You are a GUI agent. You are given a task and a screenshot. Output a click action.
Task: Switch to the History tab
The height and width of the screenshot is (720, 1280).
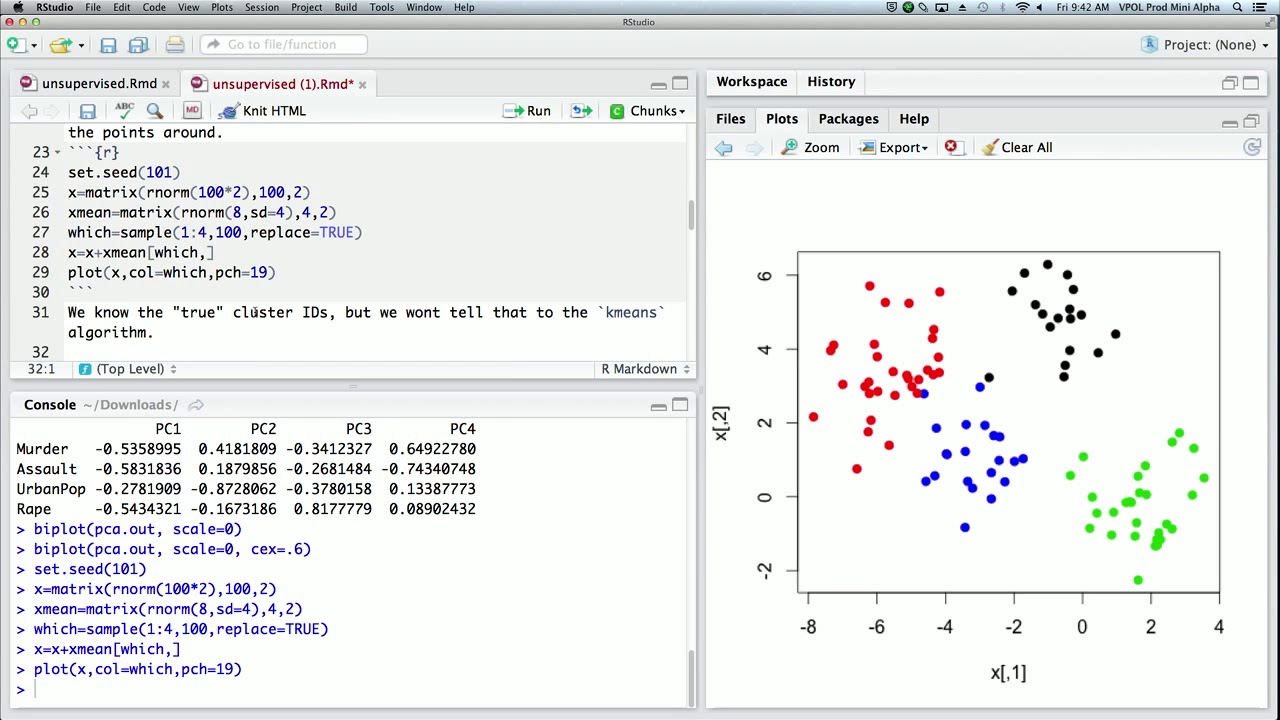831,82
